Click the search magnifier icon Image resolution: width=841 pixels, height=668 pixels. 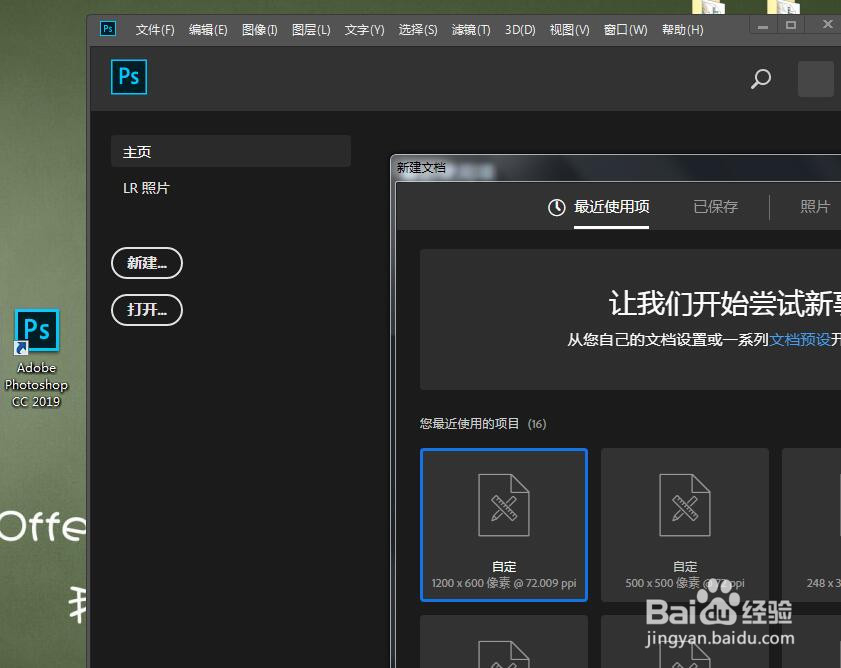click(x=760, y=79)
